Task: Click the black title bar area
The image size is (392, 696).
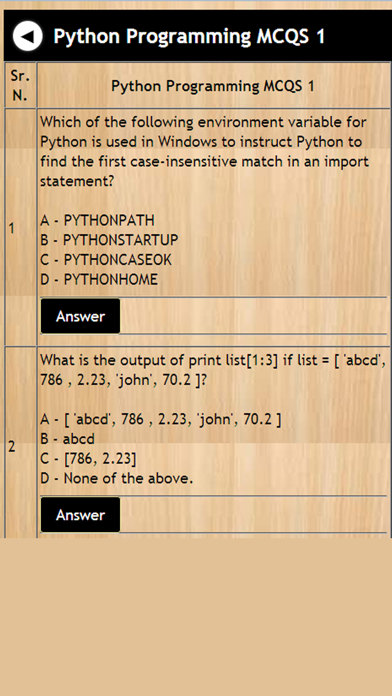Action: tap(198, 36)
